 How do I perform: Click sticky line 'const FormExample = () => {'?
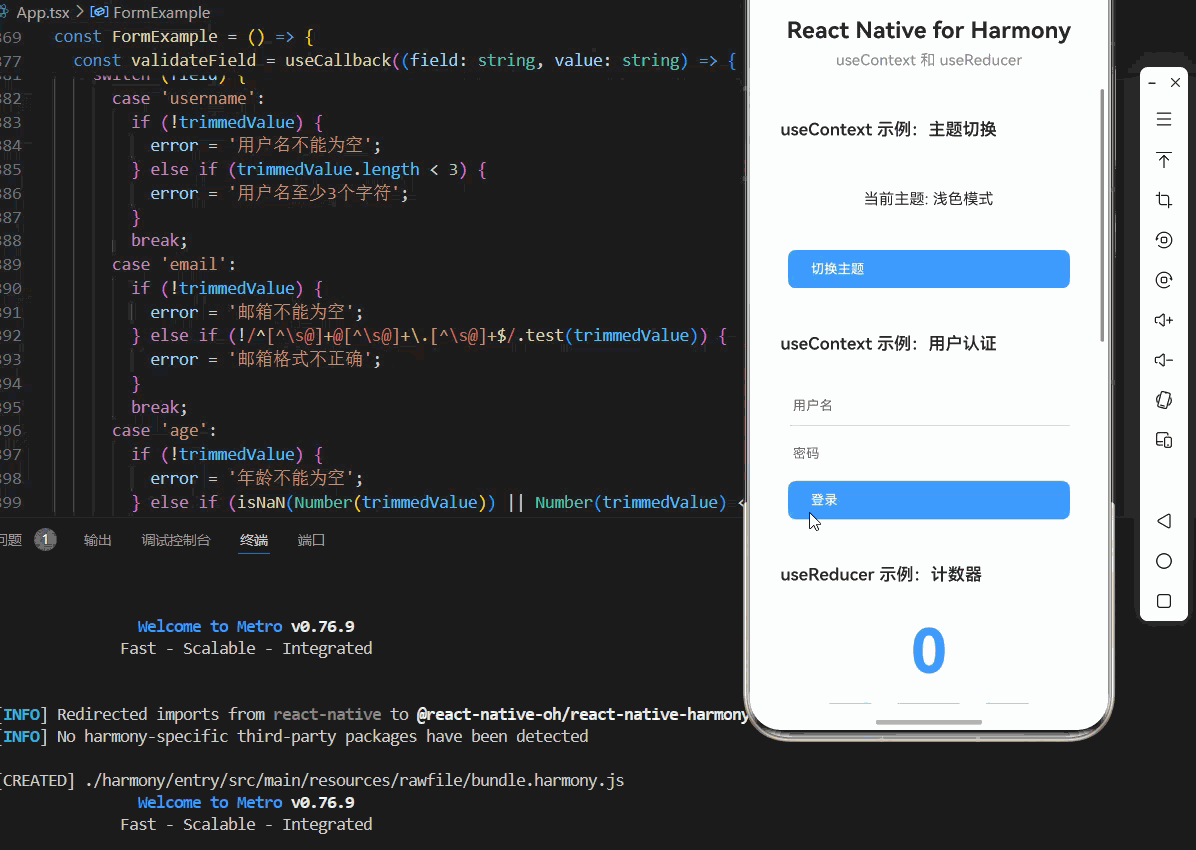[184, 37]
